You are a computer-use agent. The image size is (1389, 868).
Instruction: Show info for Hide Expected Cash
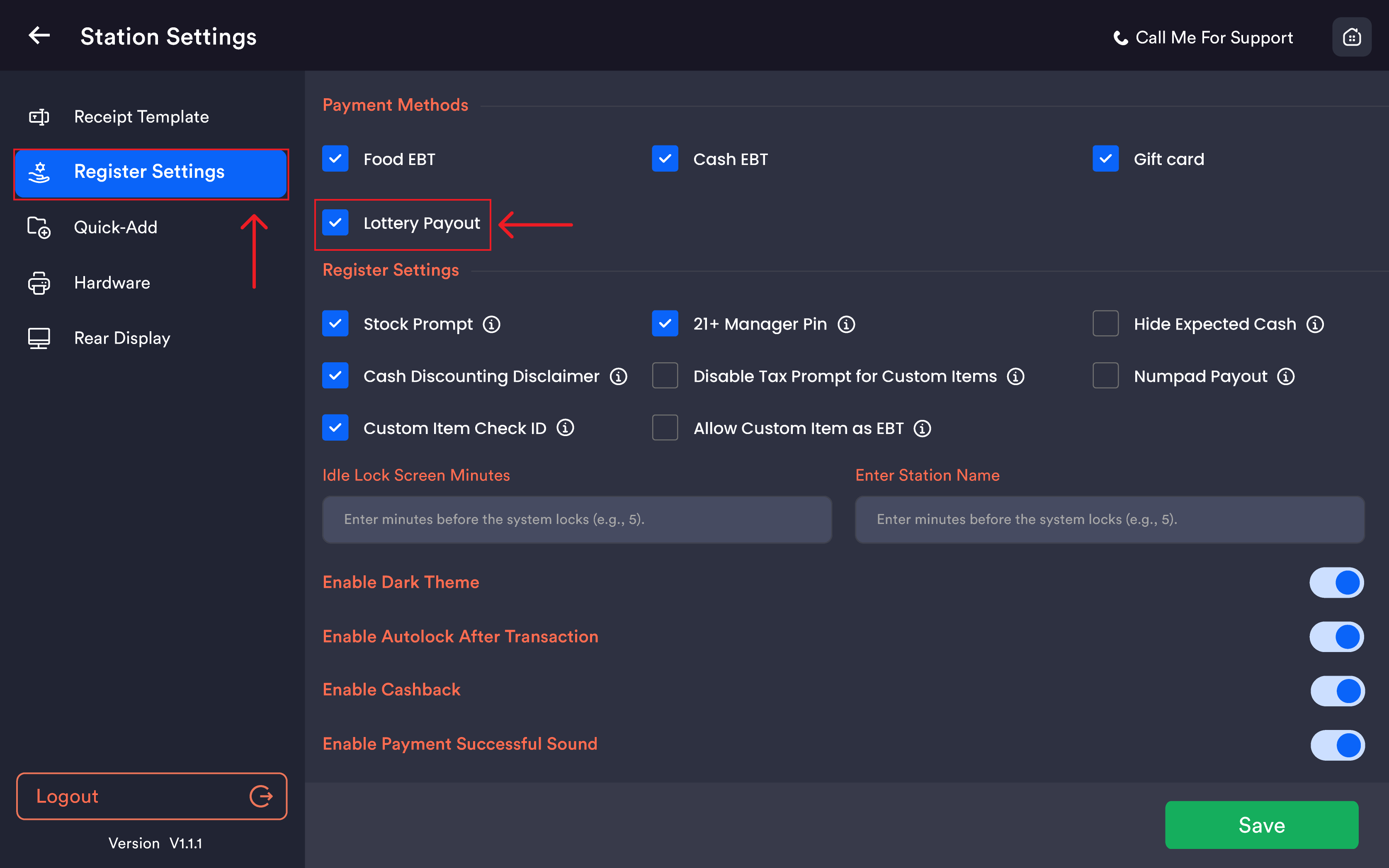[1315, 324]
